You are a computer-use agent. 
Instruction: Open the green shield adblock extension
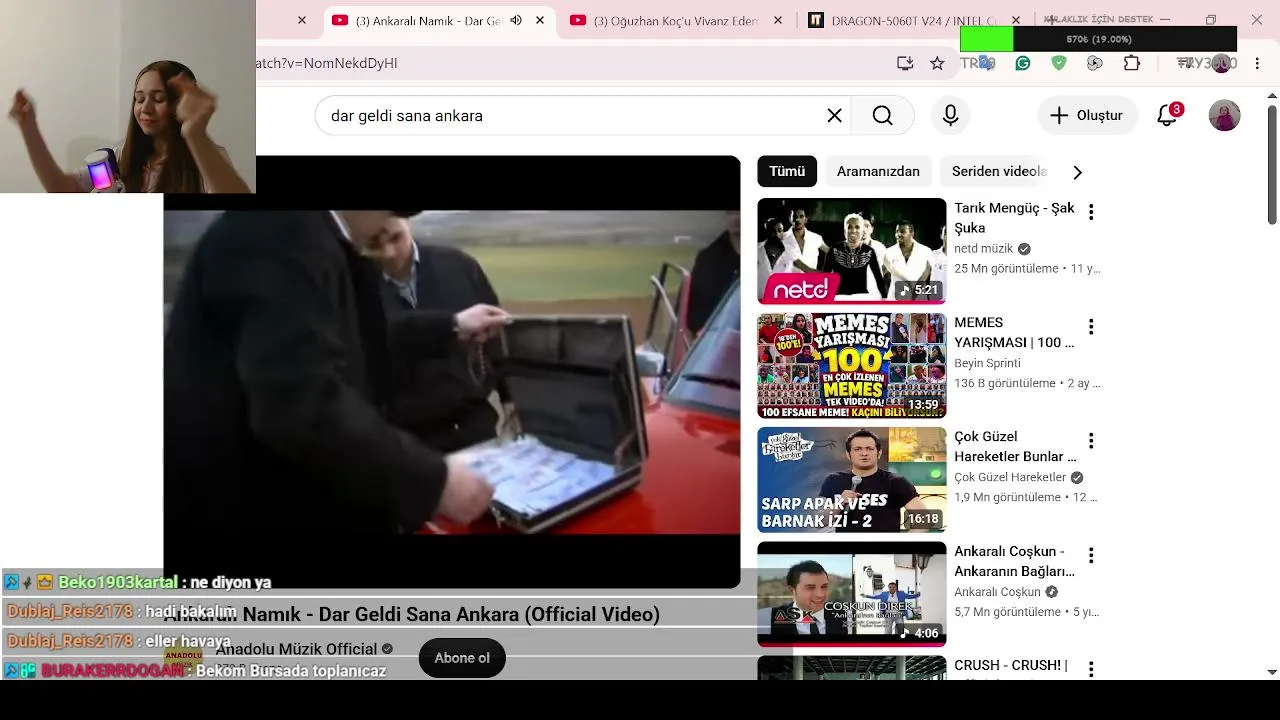1059,63
